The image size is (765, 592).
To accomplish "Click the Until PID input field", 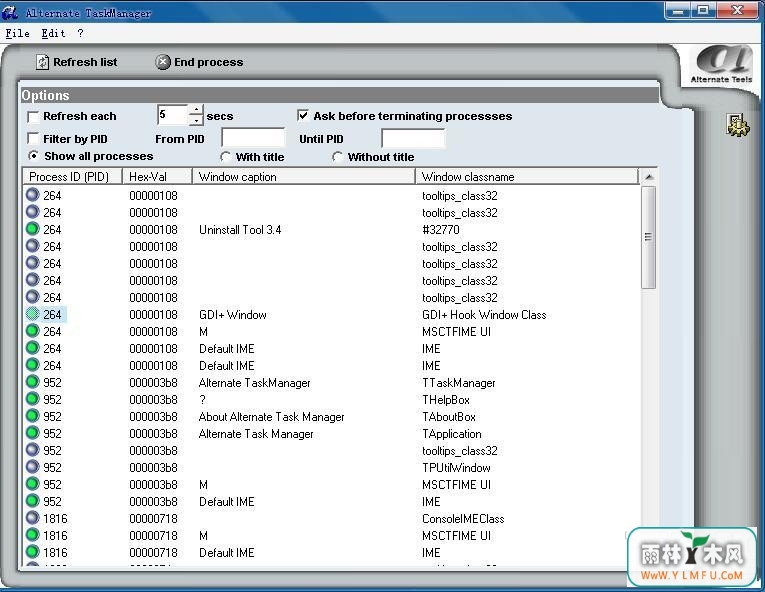I will 413,138.
